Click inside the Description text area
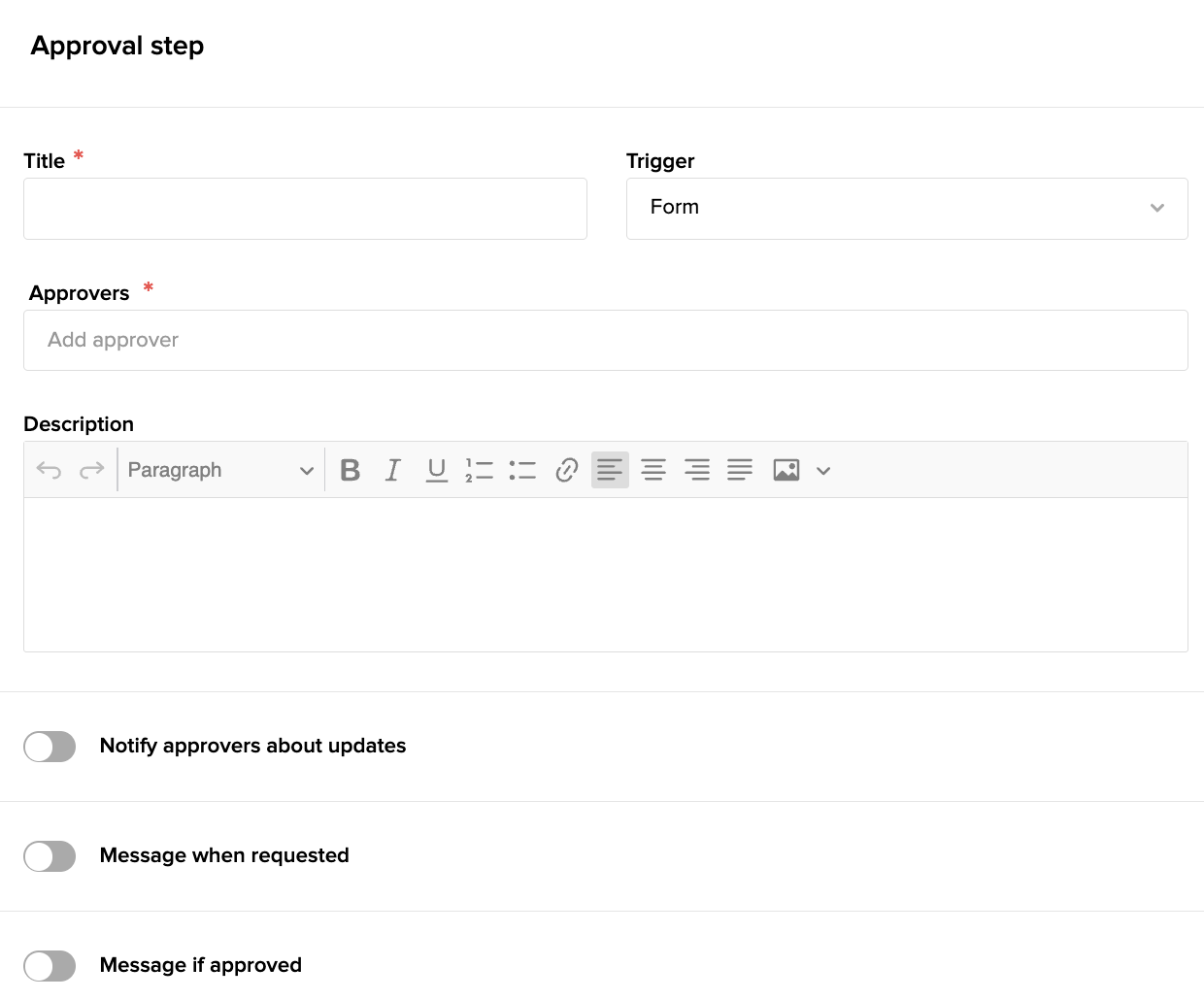This screenshot has height=1000, width=1204. 606,575
